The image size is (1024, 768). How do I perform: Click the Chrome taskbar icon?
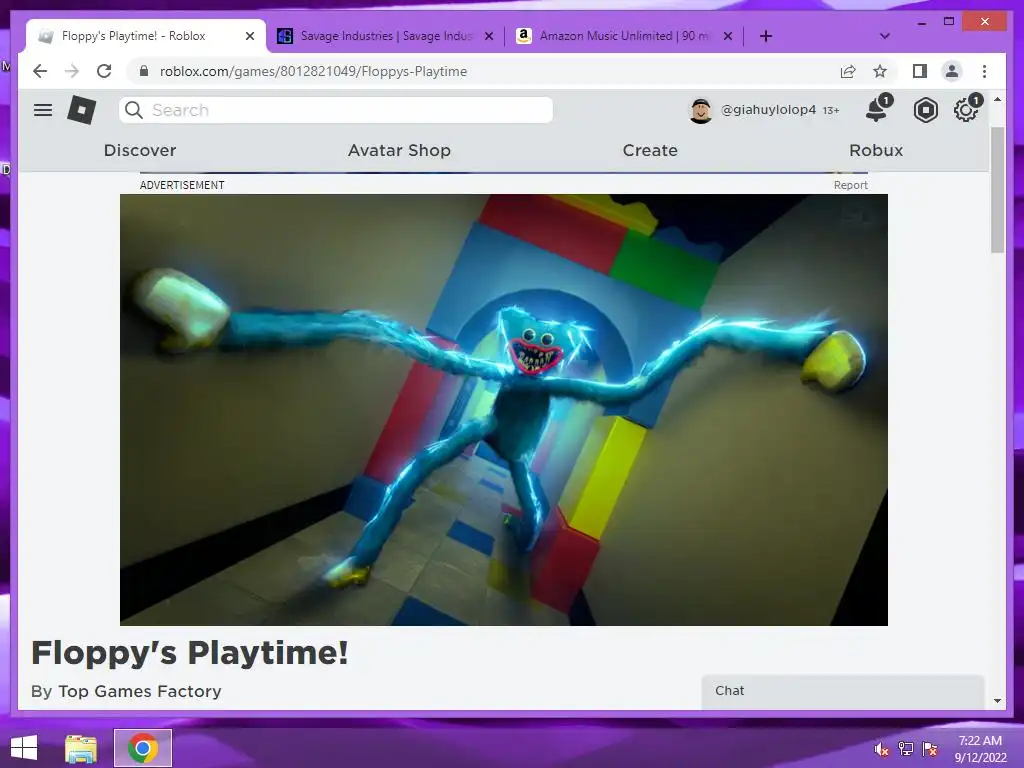click(143, 748)
